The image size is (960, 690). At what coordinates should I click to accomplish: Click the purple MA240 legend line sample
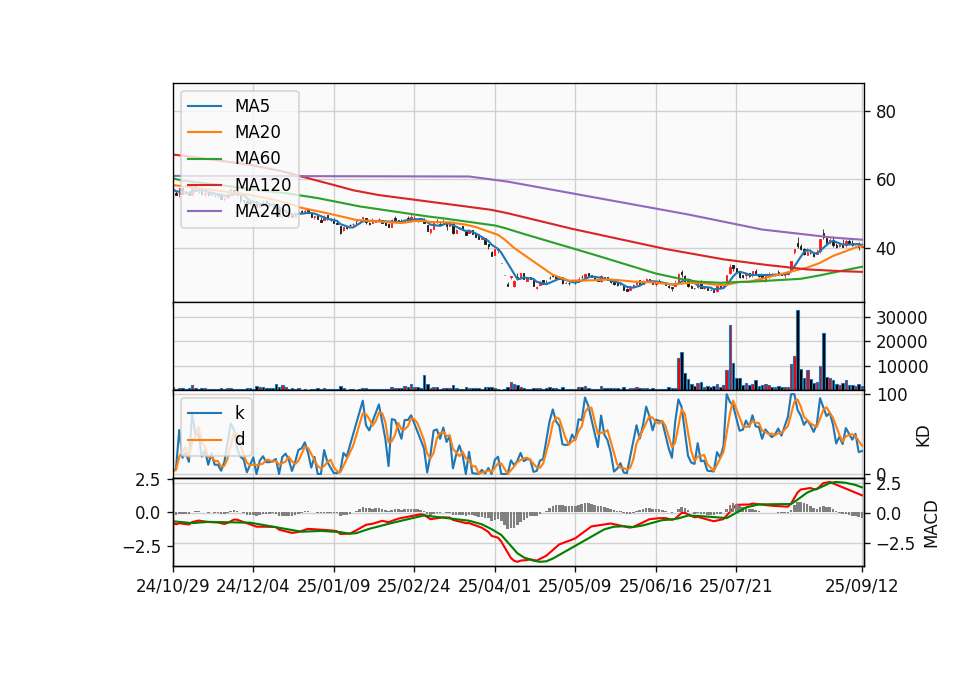click(x=204, y=211)
